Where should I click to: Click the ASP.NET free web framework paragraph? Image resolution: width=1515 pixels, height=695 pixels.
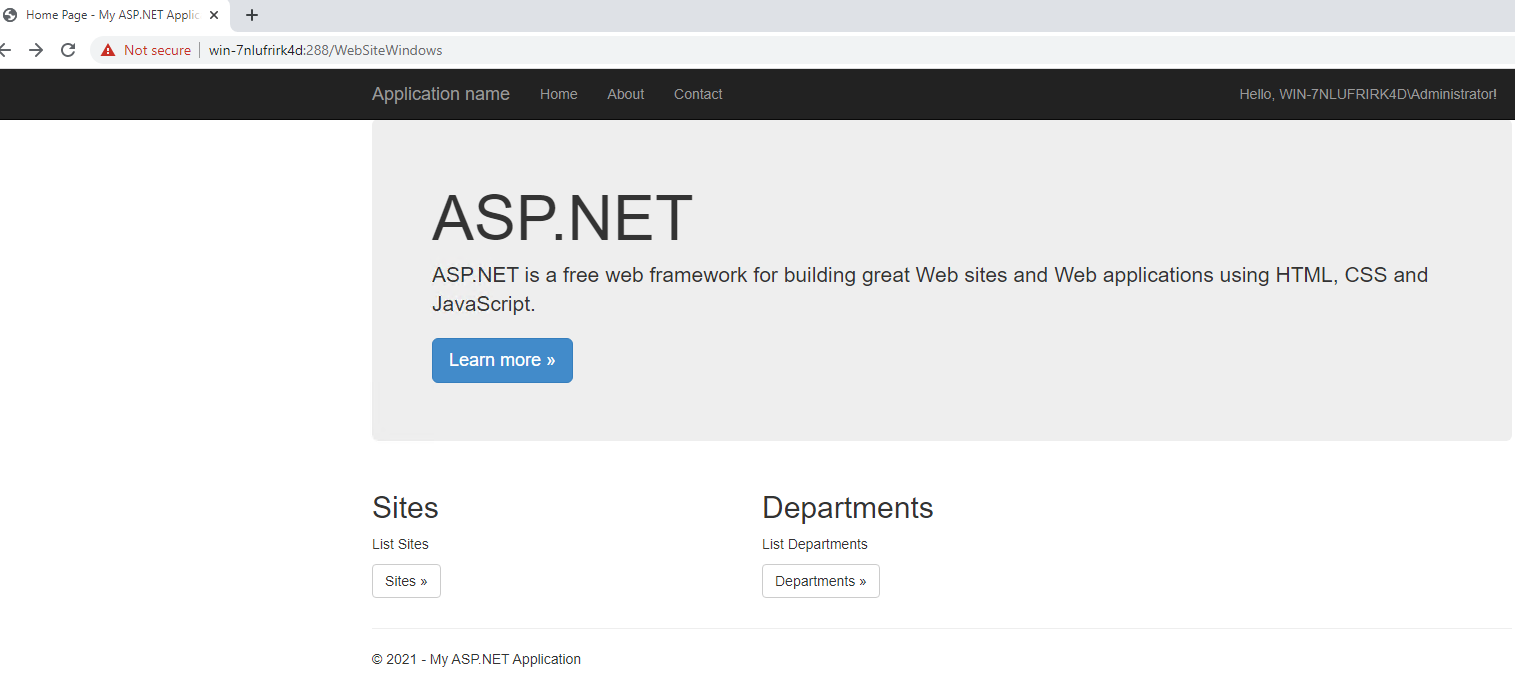(x=930, y=289)
